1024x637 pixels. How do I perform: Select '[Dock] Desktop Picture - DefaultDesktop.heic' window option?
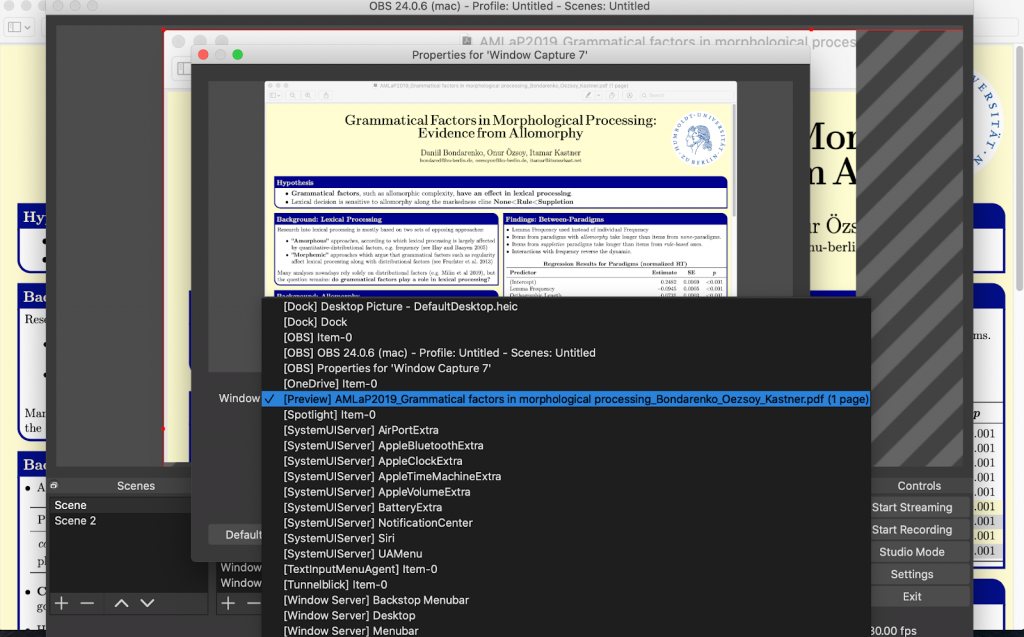[x=566, y=306]
